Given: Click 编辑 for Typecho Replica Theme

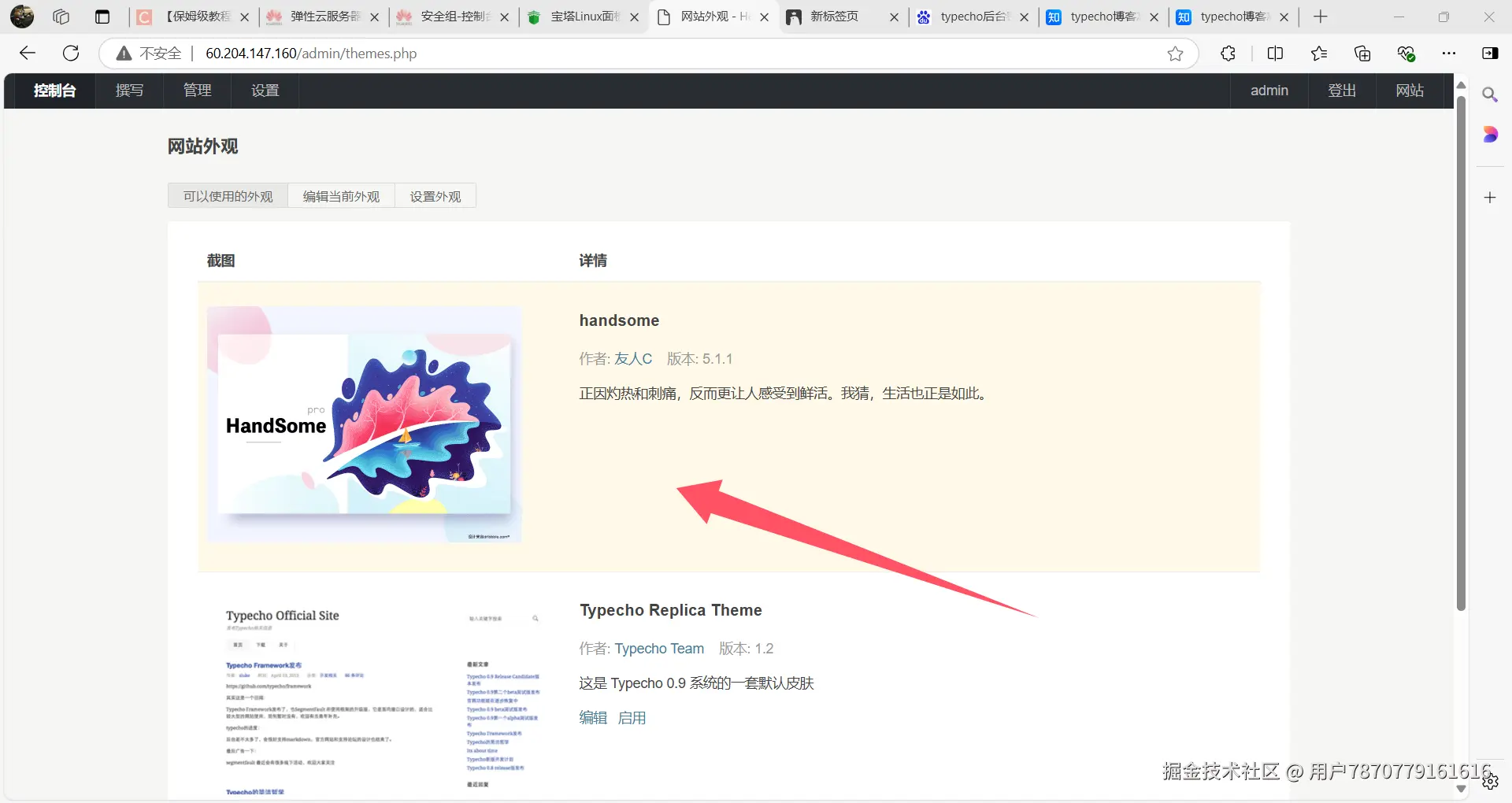Looking at the screenshot, I should pyautogui.click(x=593, y=718).
